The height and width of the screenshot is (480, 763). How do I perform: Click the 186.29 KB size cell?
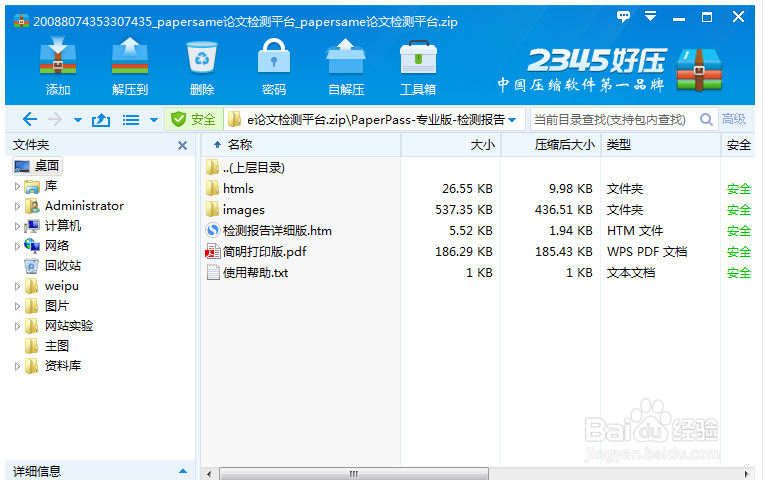coord(464,252)
